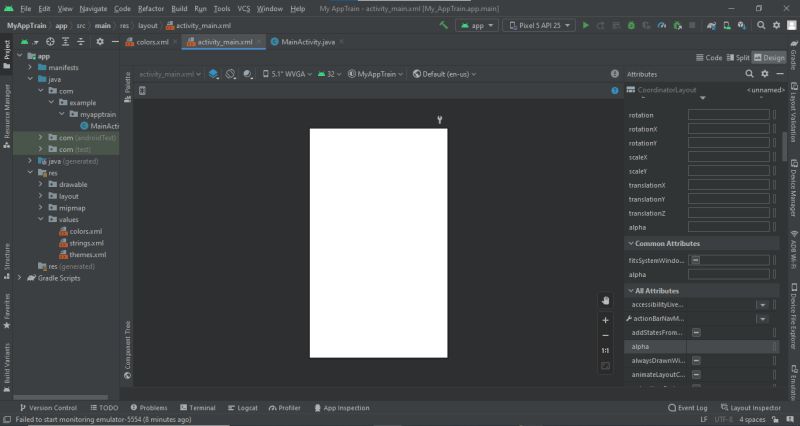Click Collapse All in Project panel toolbar
The image size is (800, 426).
coord(81,42)
